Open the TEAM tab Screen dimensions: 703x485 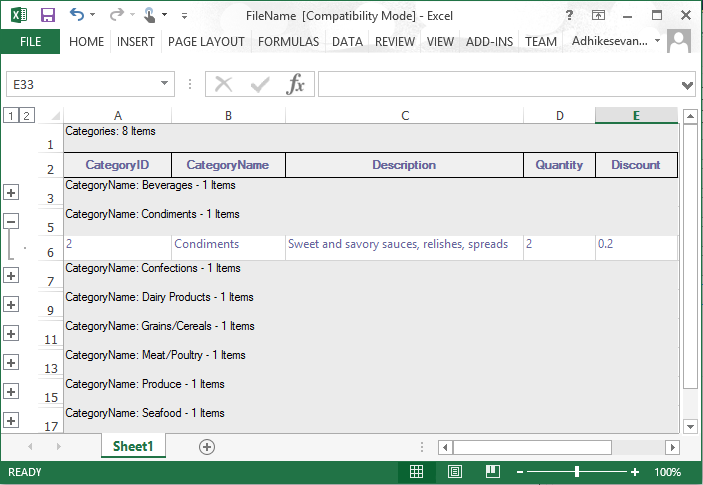[x=541, y=42]
